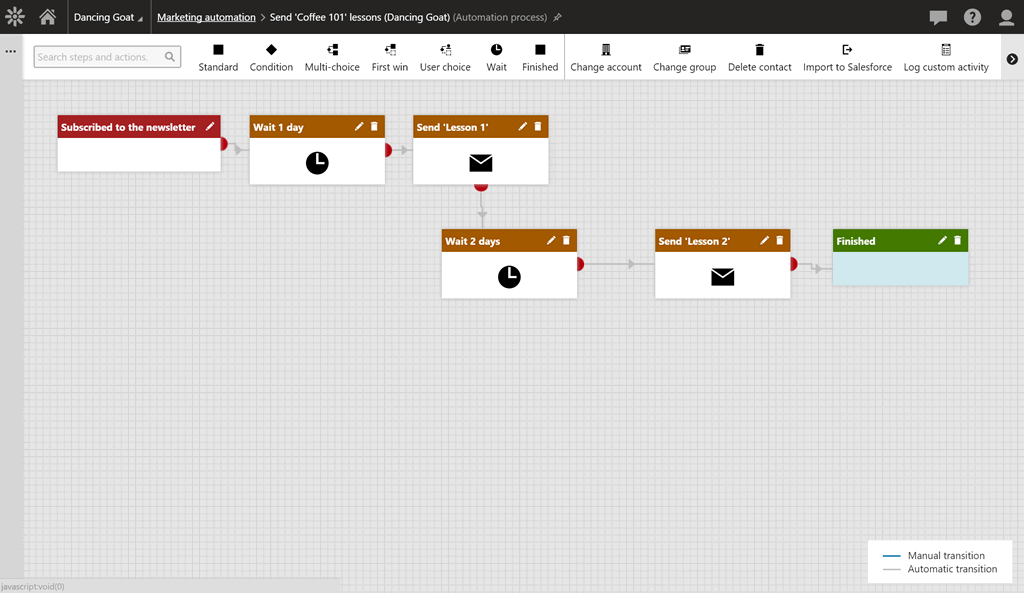Click the red connector on 'Wait 2 days'
The image size is (1024, 593).
[580, 264]
